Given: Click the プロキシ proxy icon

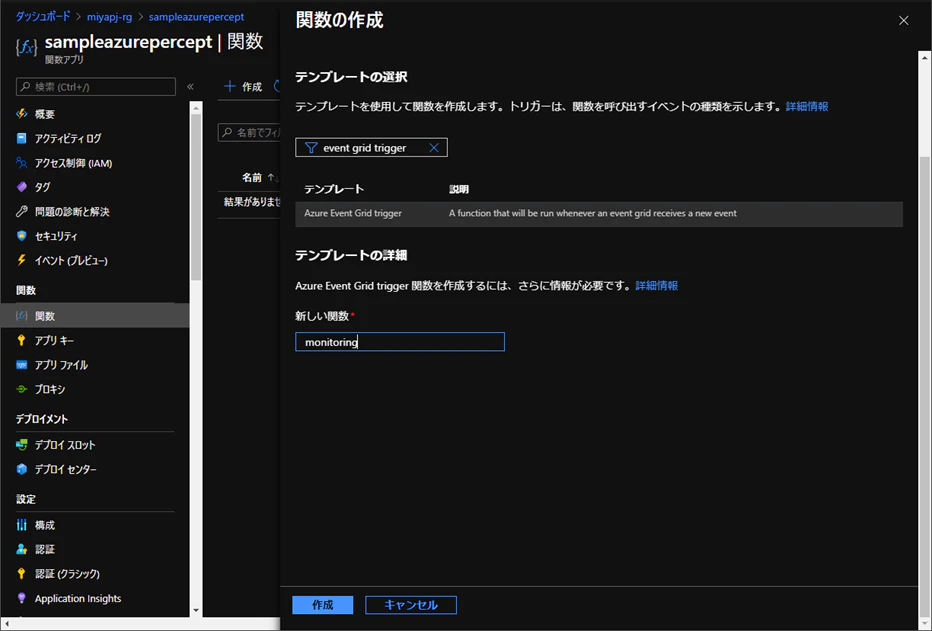Looking at the screenshot, I should pos(21,389).
